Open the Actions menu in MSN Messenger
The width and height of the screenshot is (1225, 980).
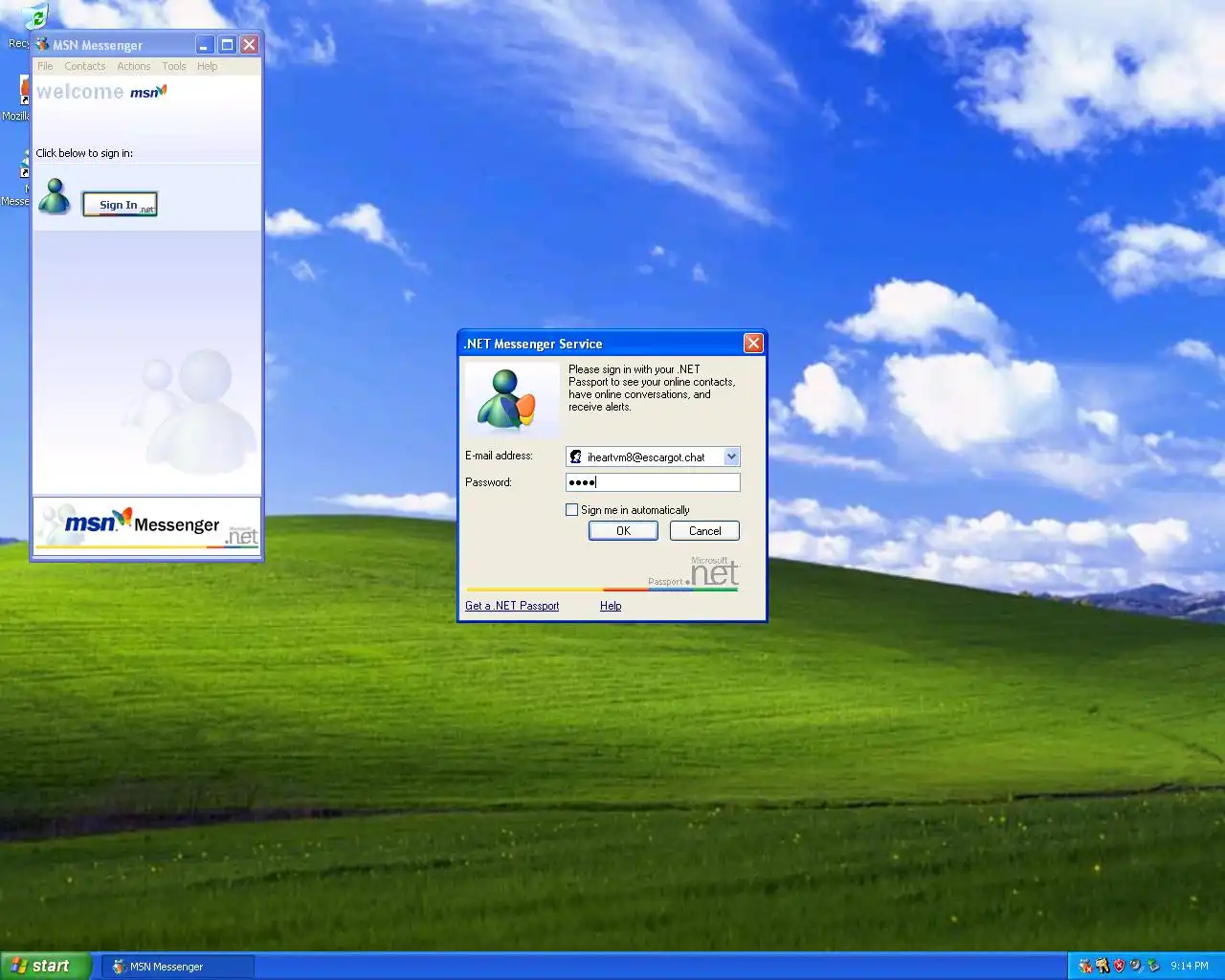pyautogui.click(x=134, y=66)
